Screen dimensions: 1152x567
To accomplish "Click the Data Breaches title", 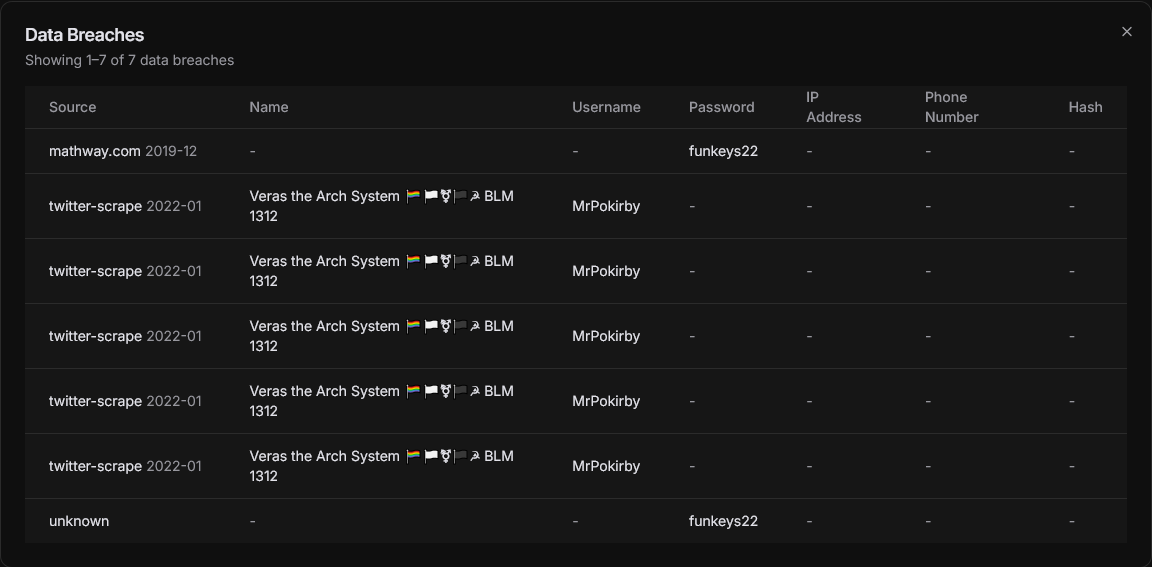I will coord(84,35).
